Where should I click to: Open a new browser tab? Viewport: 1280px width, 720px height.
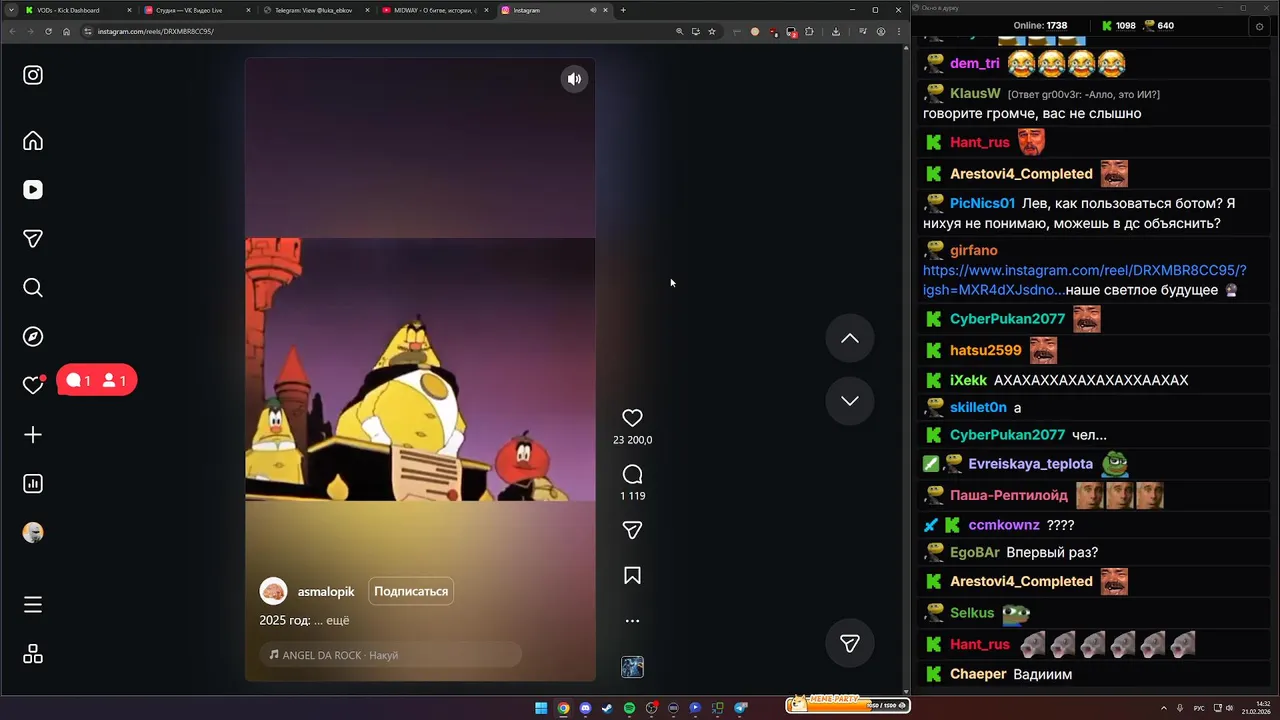(x=623, y=10)
